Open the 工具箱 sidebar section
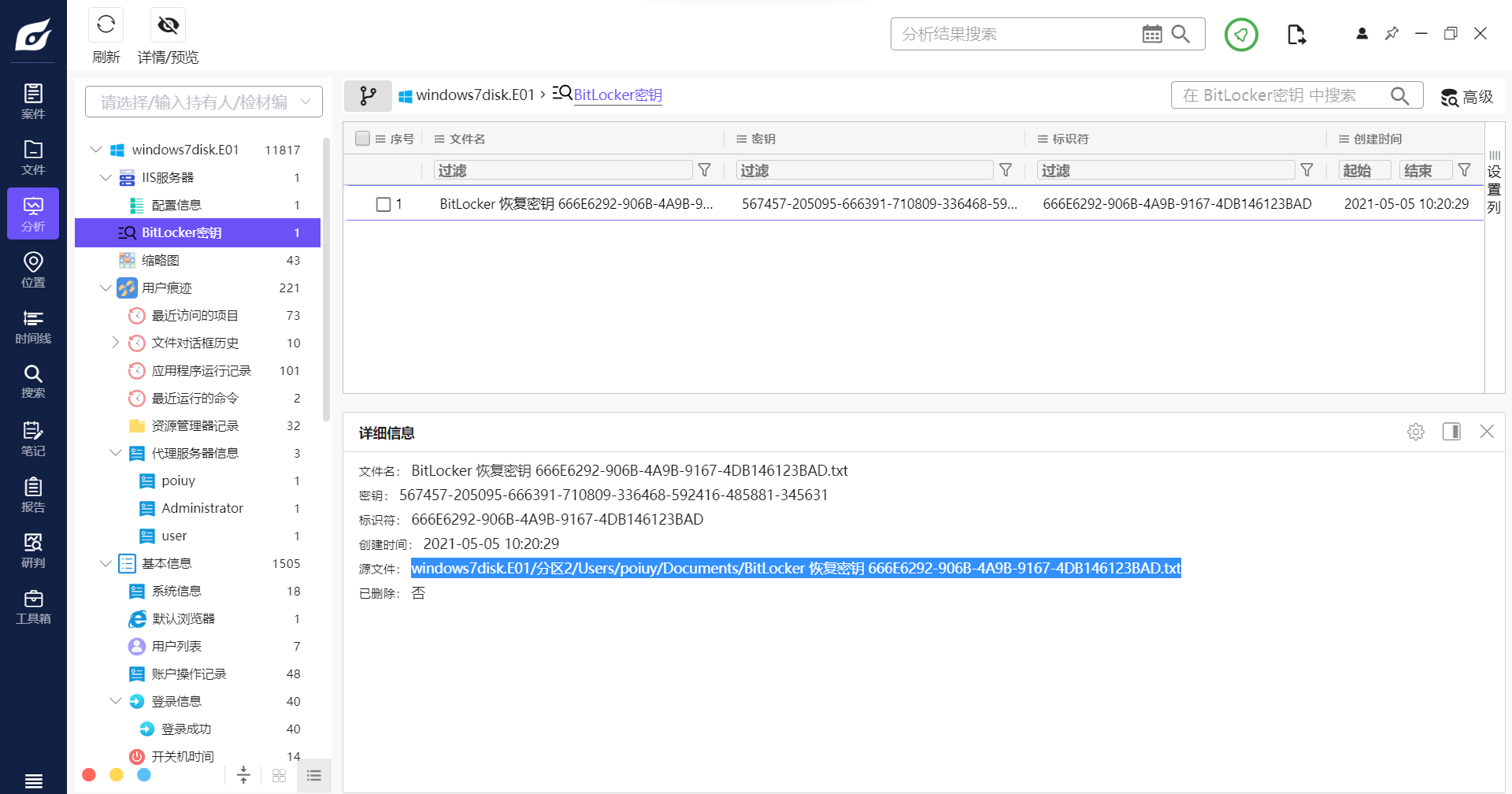1512x794 pixels. 33,607
